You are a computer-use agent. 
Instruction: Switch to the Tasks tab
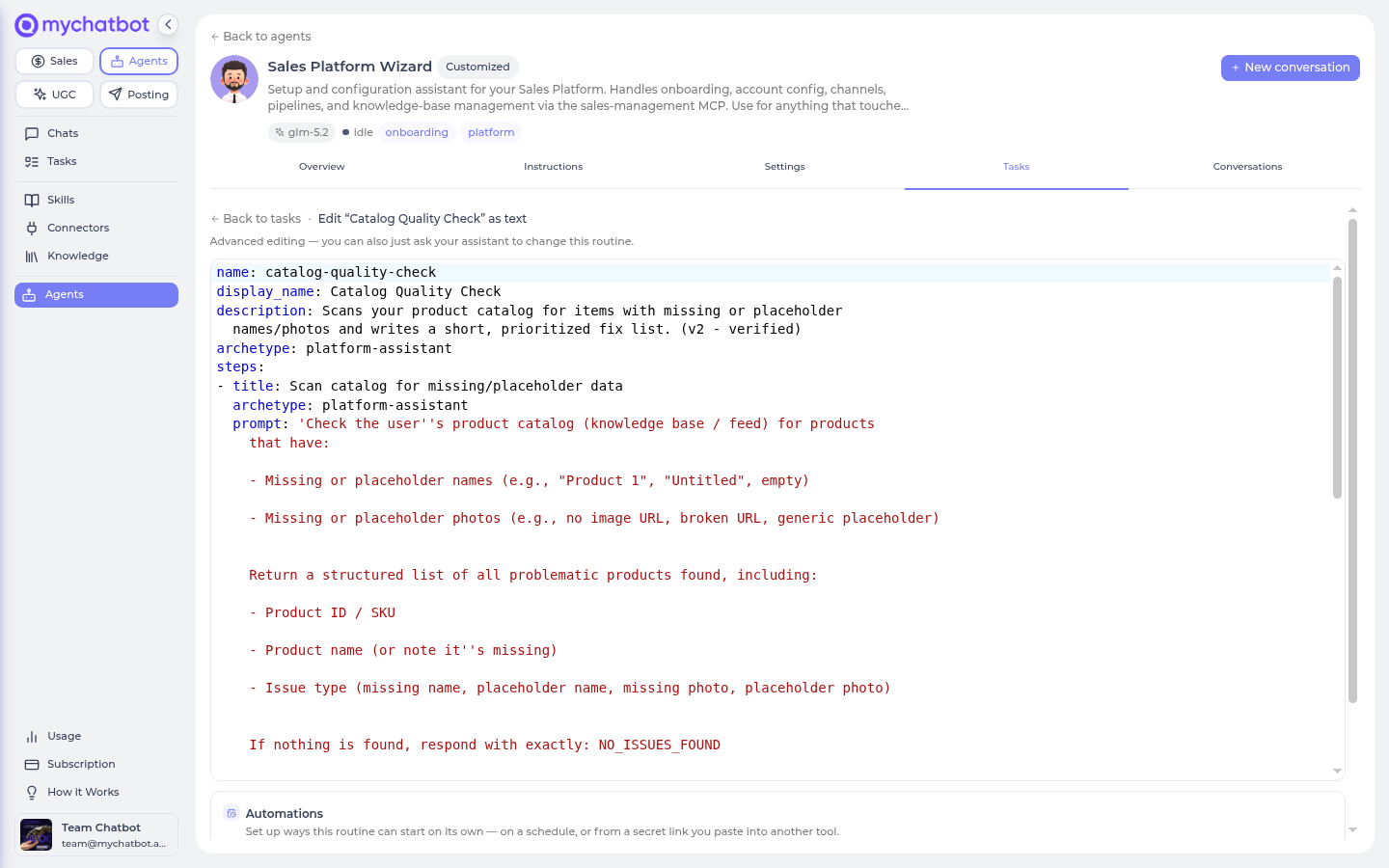click(1017, 167)
